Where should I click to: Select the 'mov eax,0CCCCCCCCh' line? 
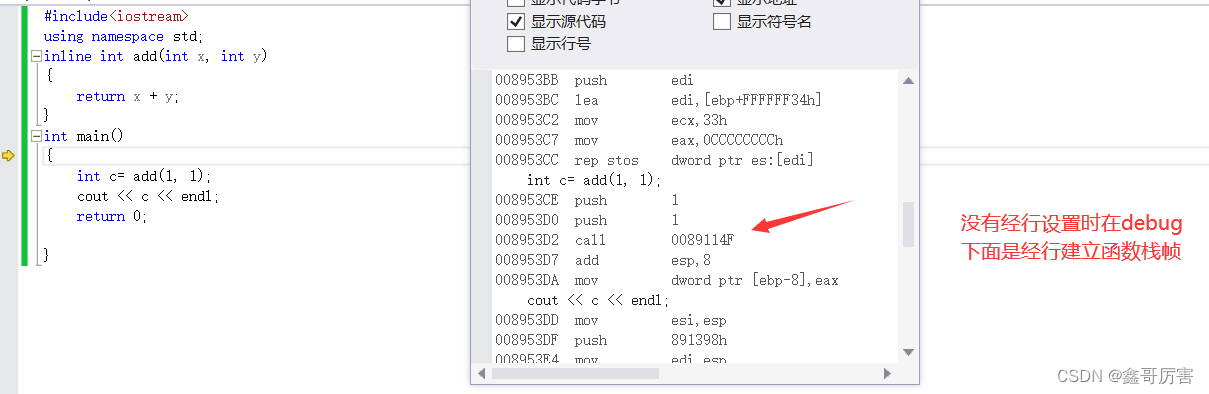pyautogui.click(x=639, y=140)
